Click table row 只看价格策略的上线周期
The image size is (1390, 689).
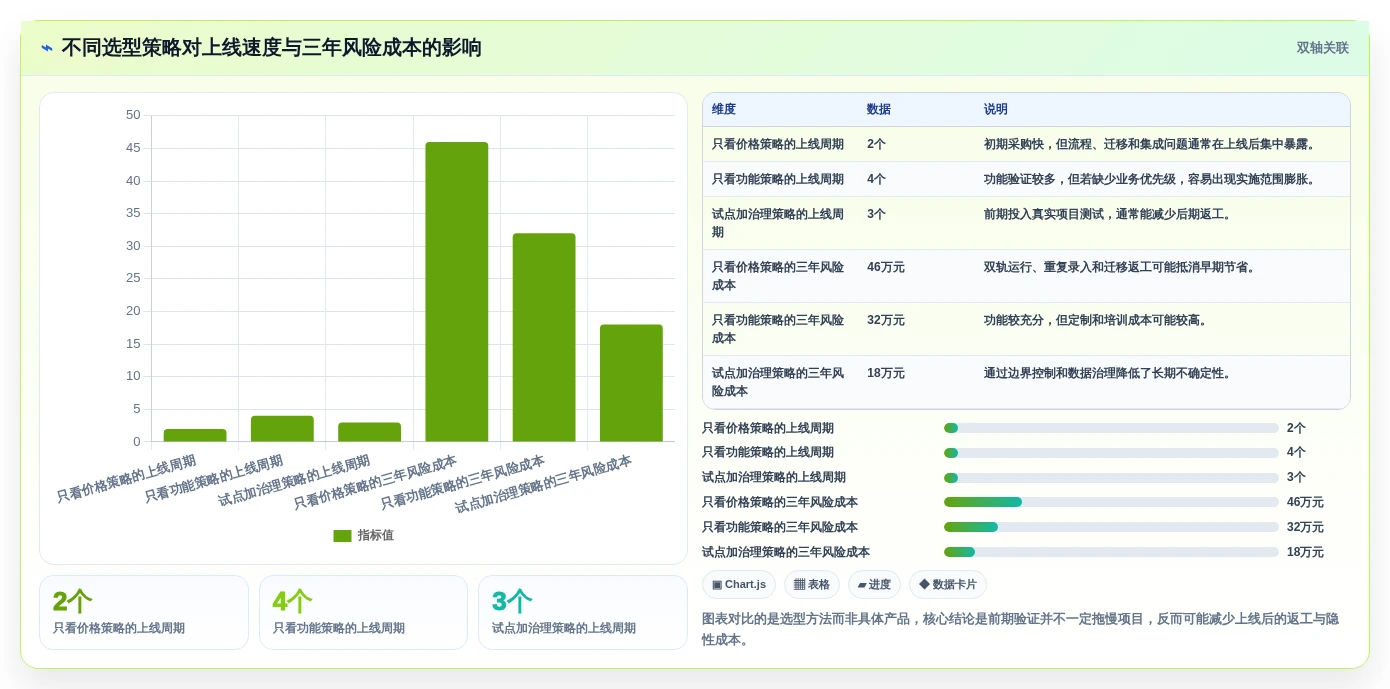tap(1026, 144)
